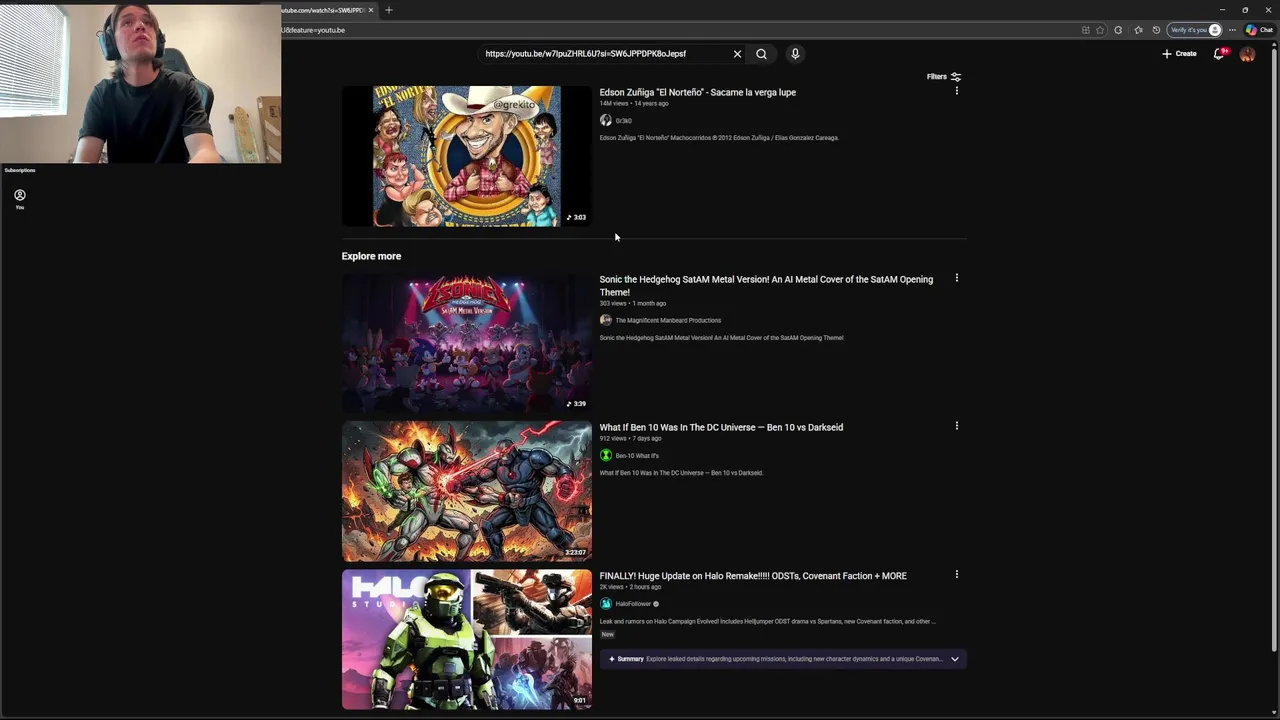The image size is (1280, 720).
Task: Open Sonic the Hedgehog SatAM Metal title
Action: pyautogui.click(x=766, y=286)
